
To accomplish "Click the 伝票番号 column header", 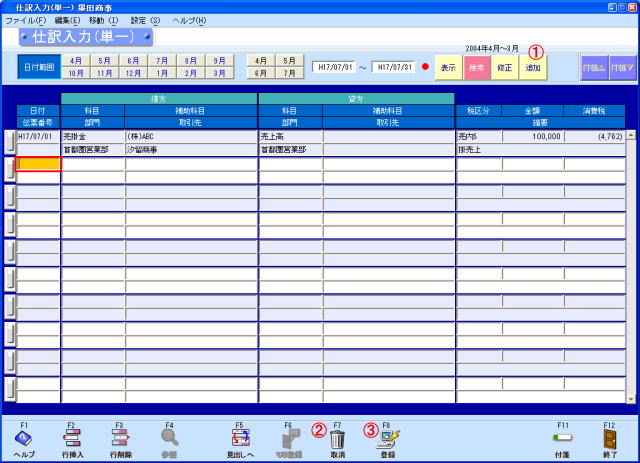I will click(x=38, y=122).
